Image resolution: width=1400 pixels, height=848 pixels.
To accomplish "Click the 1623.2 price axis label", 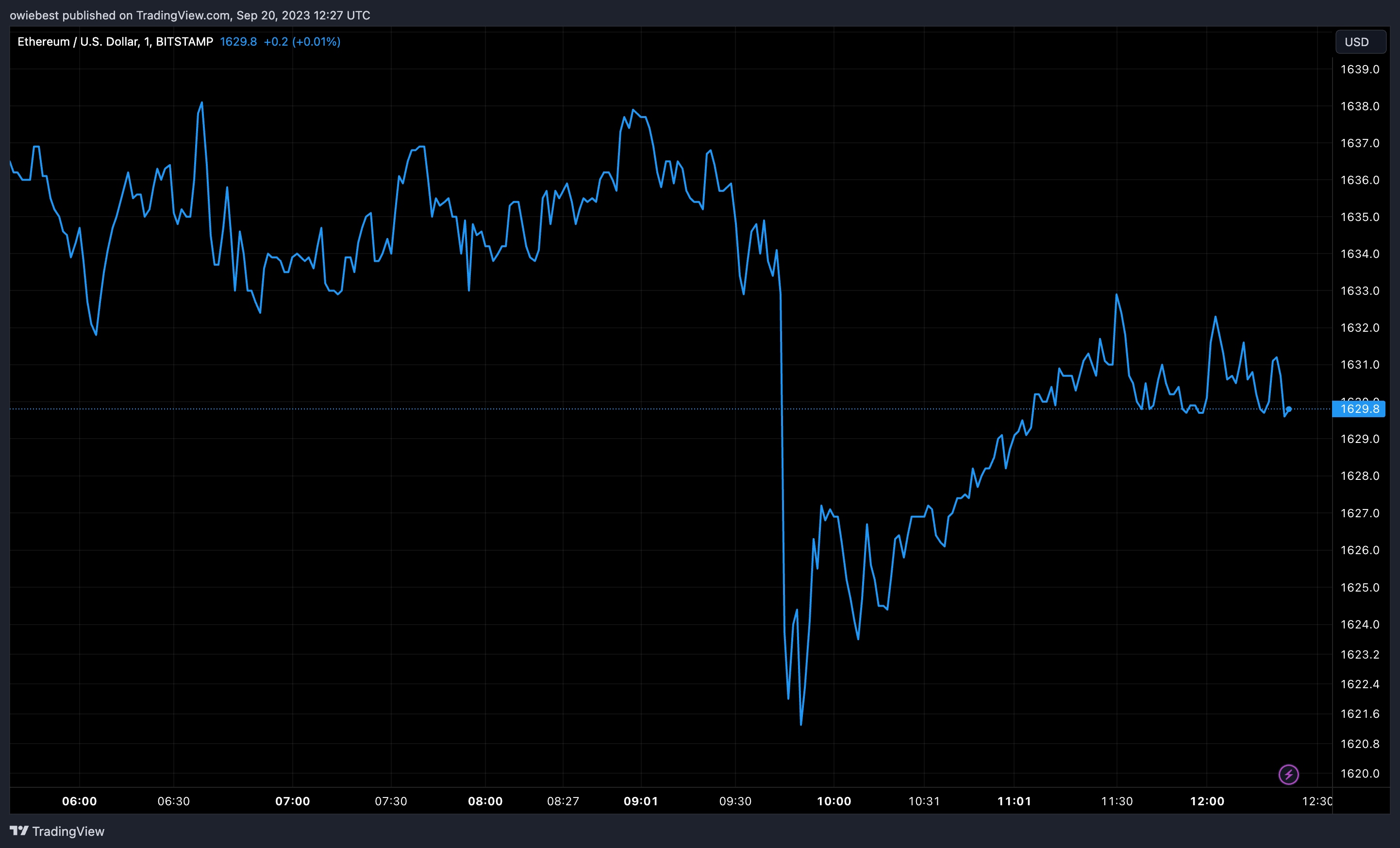I will pos(1360,655).
